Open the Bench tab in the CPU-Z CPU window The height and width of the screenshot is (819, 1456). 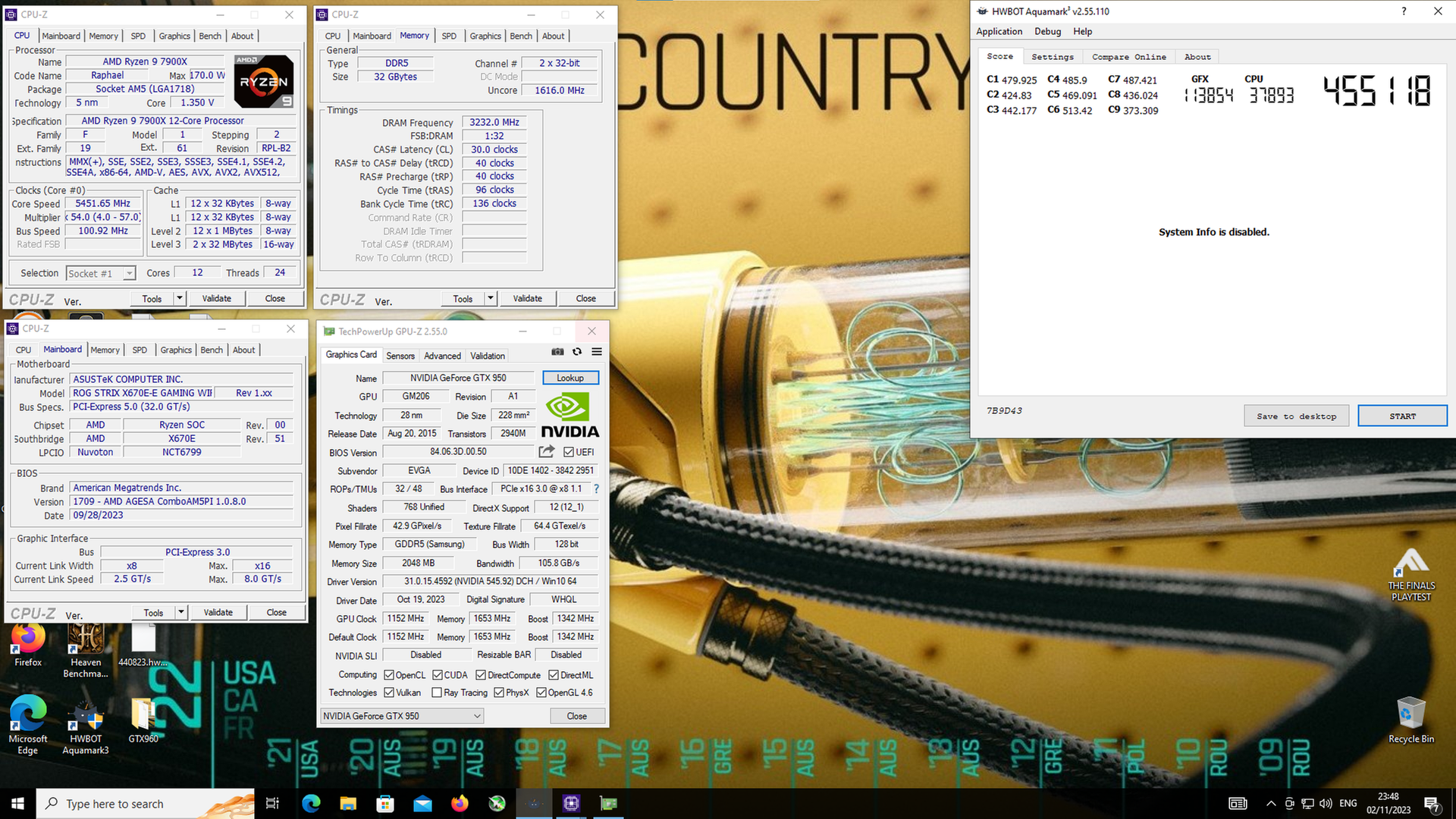[x=210, y=36]
